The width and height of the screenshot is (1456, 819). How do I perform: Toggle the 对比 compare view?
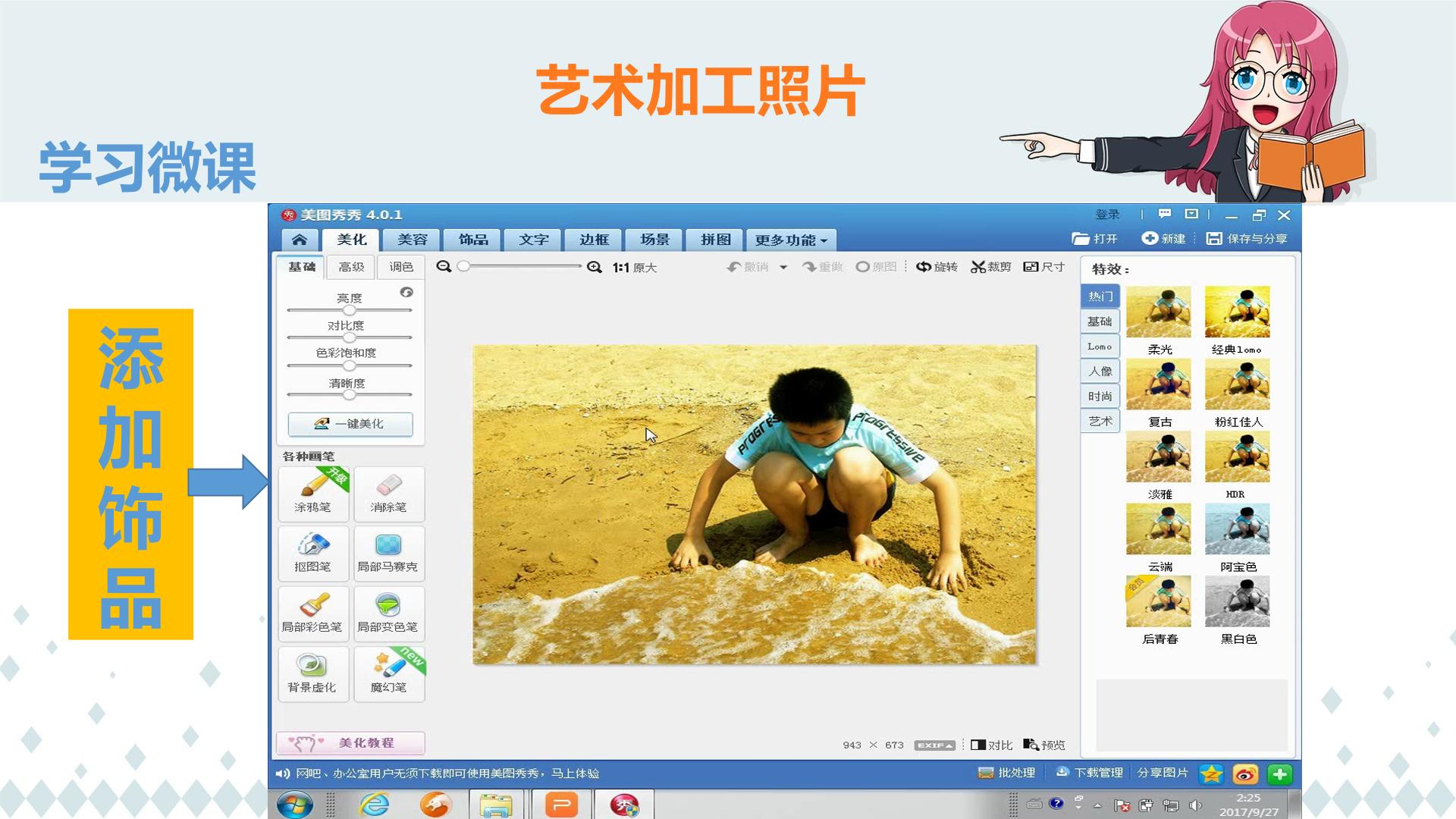[x=991, y=745]
